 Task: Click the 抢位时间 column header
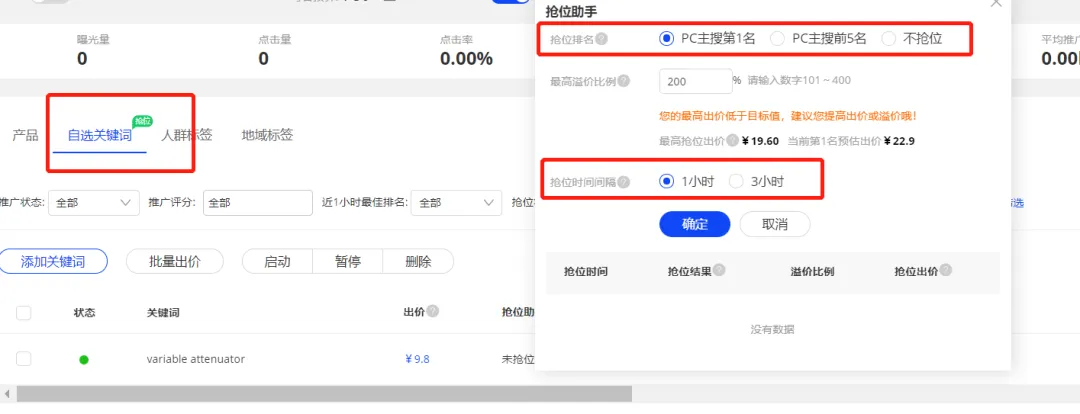(585, 271)
